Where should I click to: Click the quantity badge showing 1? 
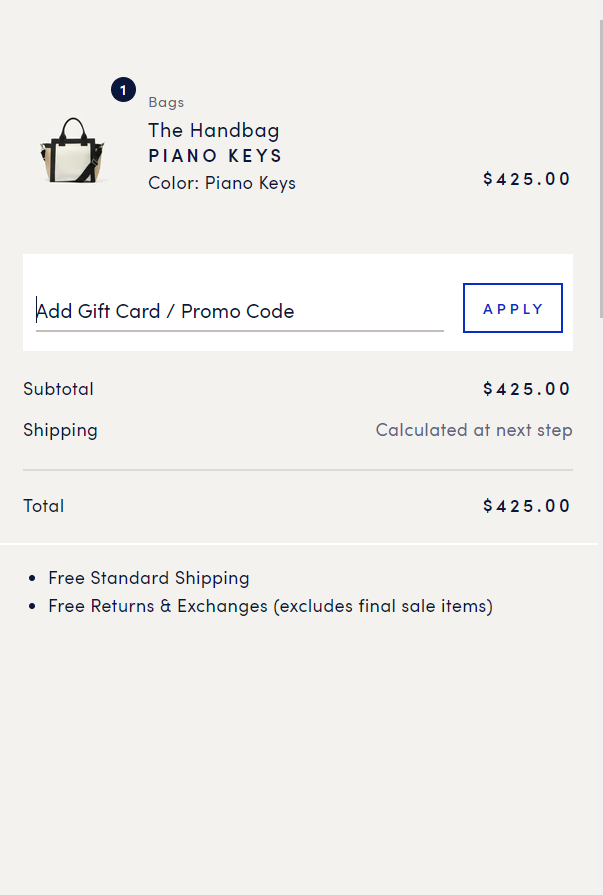click(123, 90)
